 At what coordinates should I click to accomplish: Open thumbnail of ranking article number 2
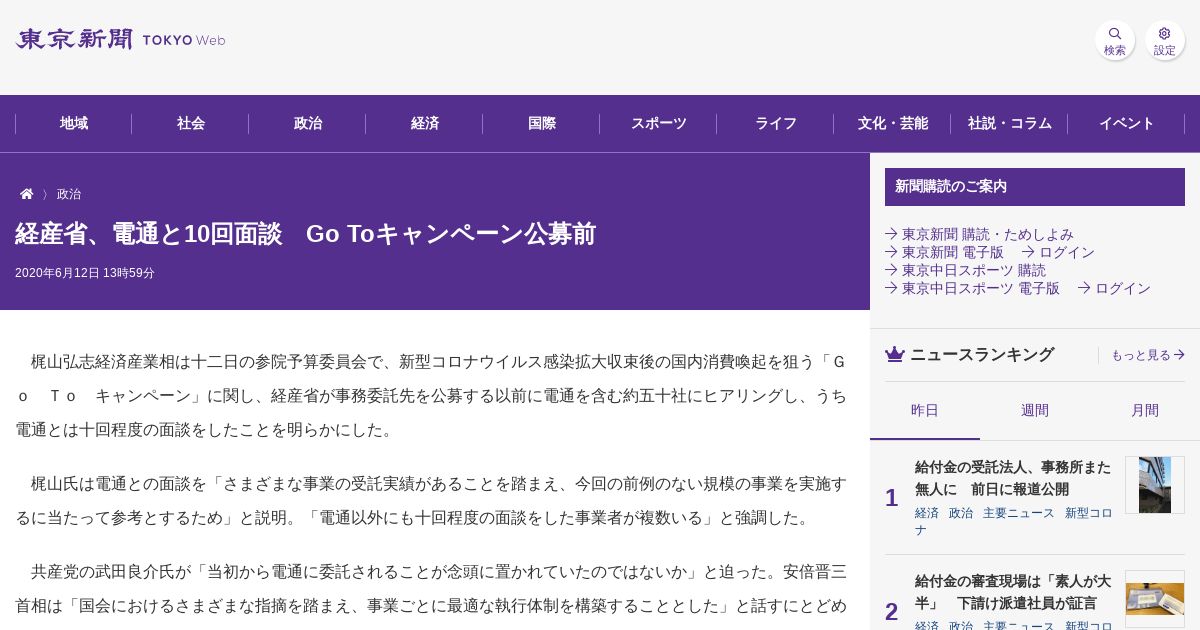(1155, 599)
